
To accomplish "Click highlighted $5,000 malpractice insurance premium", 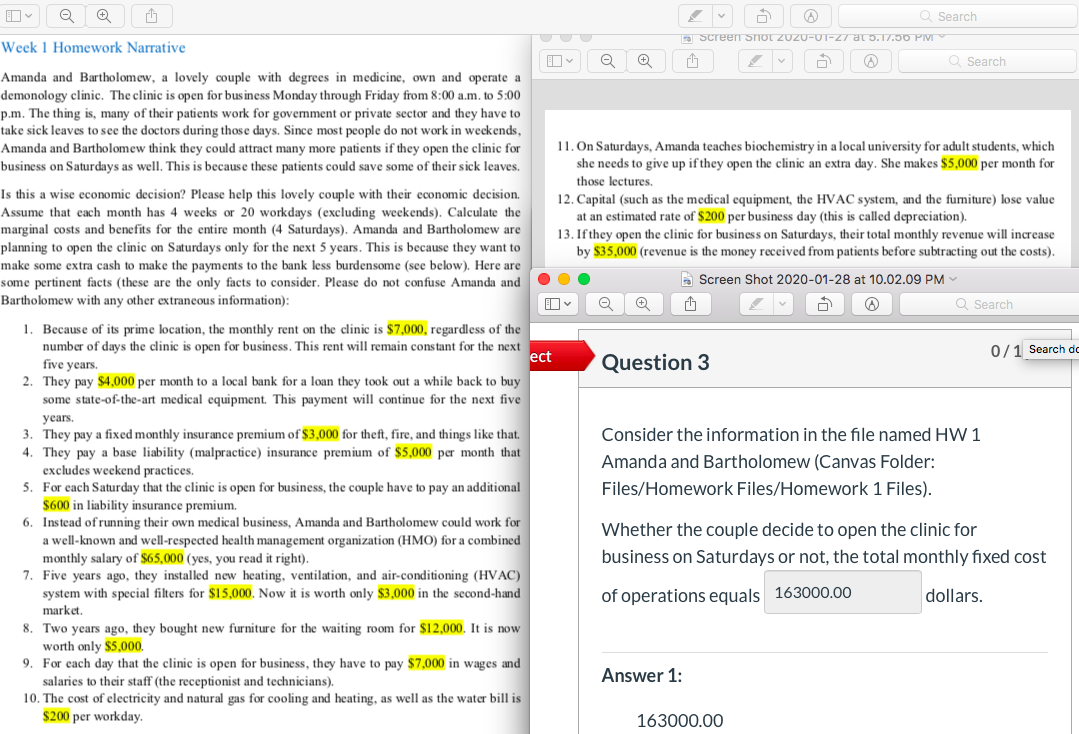I will point(414,452).
